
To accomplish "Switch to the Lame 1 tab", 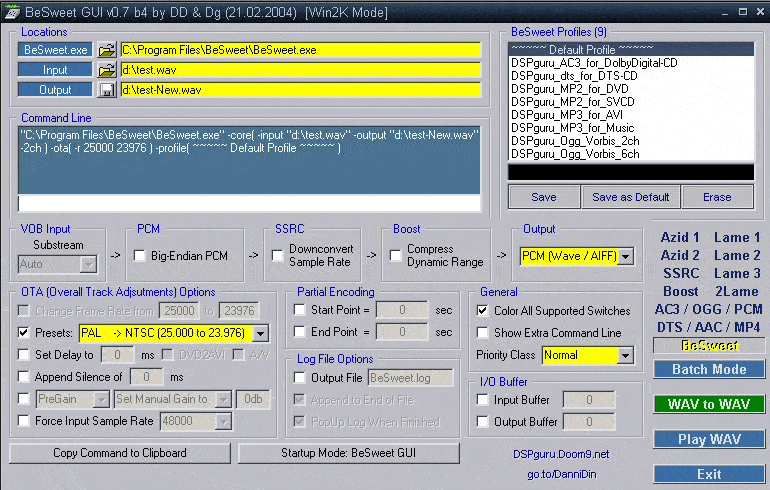I will click(x=737, y=237).
